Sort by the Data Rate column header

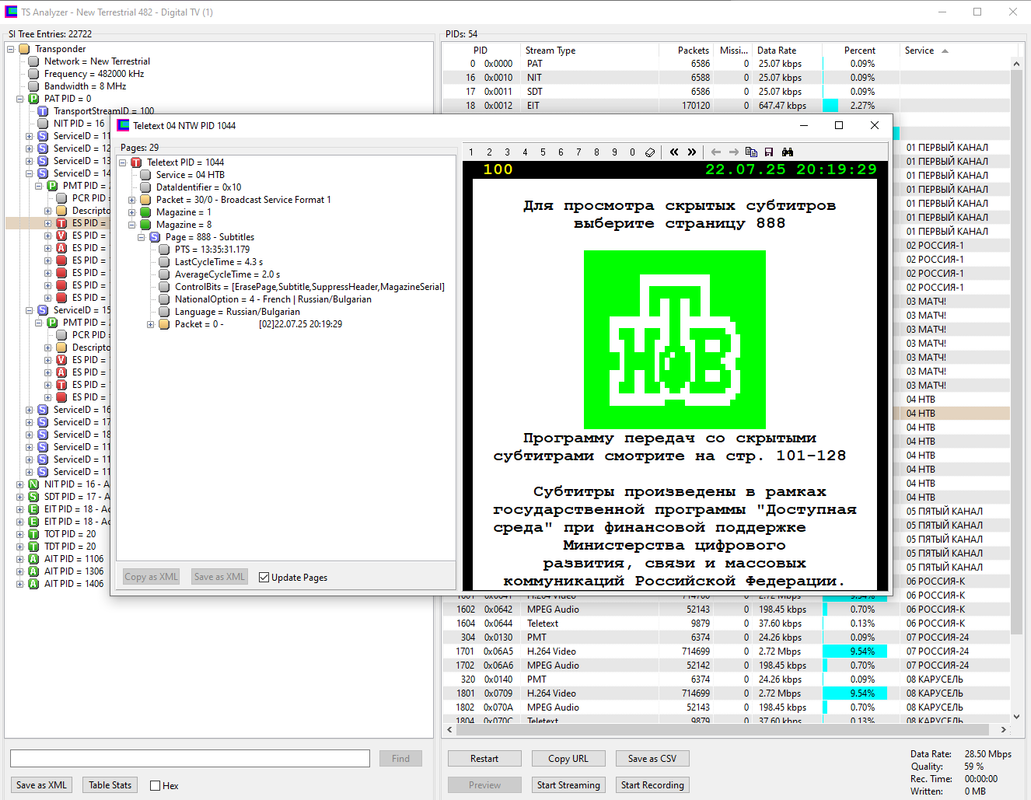pos(786,51)
